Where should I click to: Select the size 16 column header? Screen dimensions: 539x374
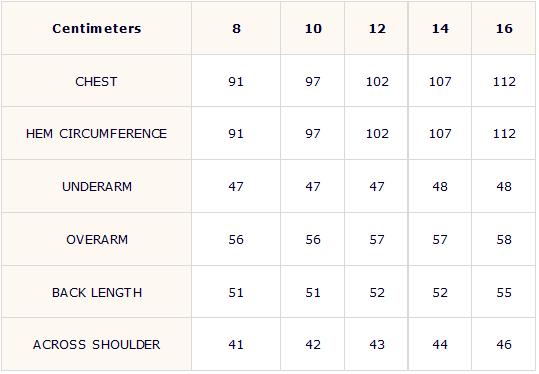(x=504, y=29)
